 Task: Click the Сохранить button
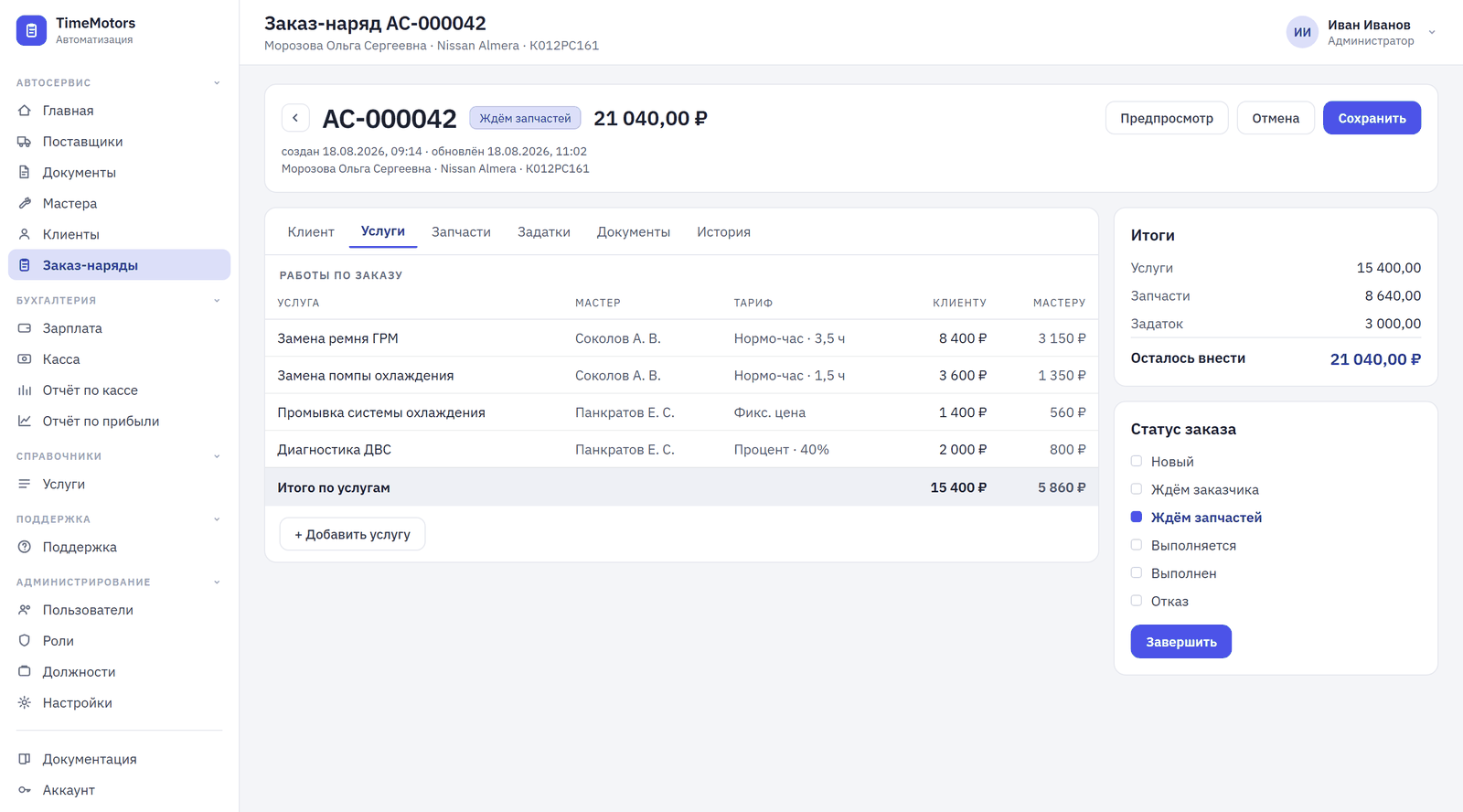[1372, 118]
